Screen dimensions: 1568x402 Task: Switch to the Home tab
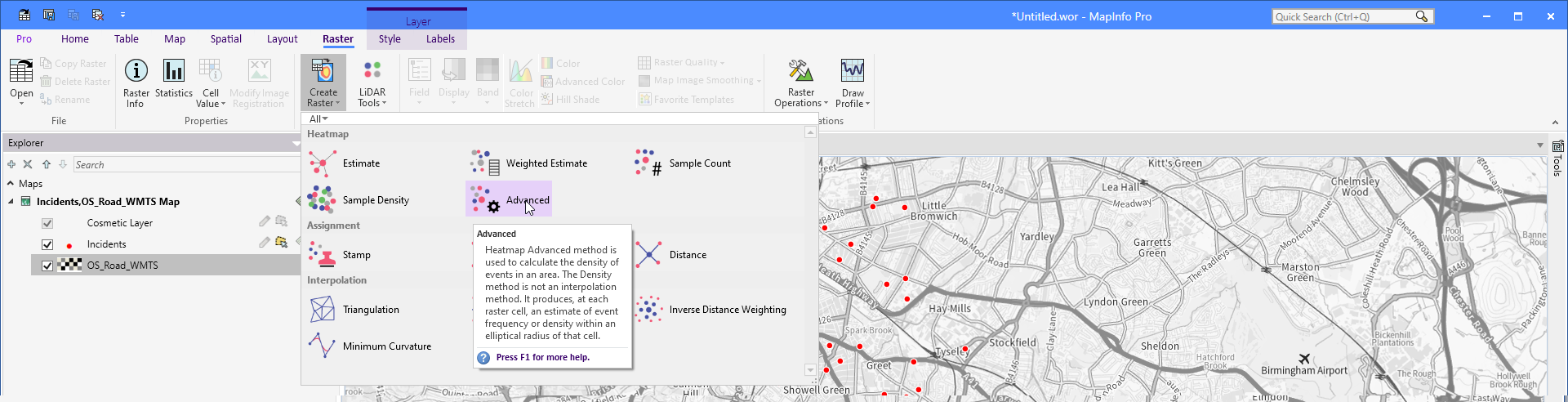(75, 38)
